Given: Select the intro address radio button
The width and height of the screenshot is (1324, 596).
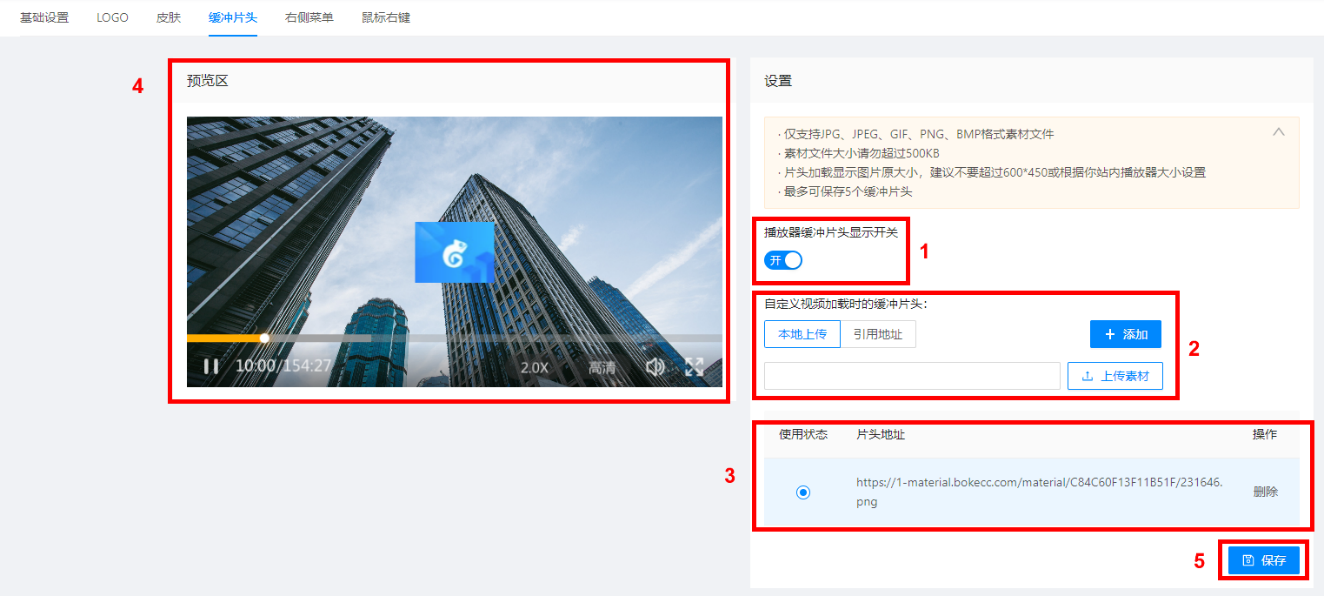Looking at the screenshot, I should pos(803,492).
